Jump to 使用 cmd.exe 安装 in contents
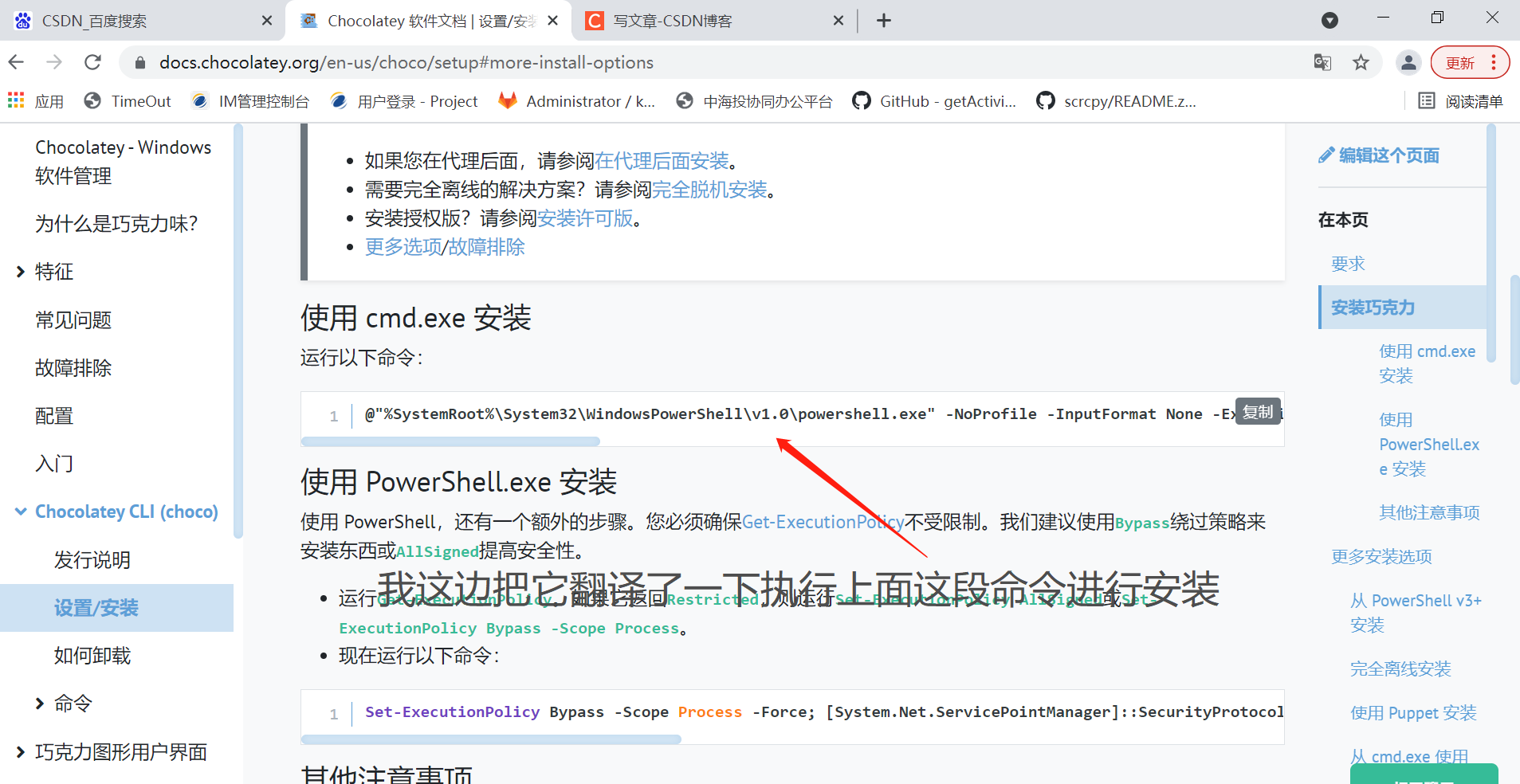 (1427, 363)
